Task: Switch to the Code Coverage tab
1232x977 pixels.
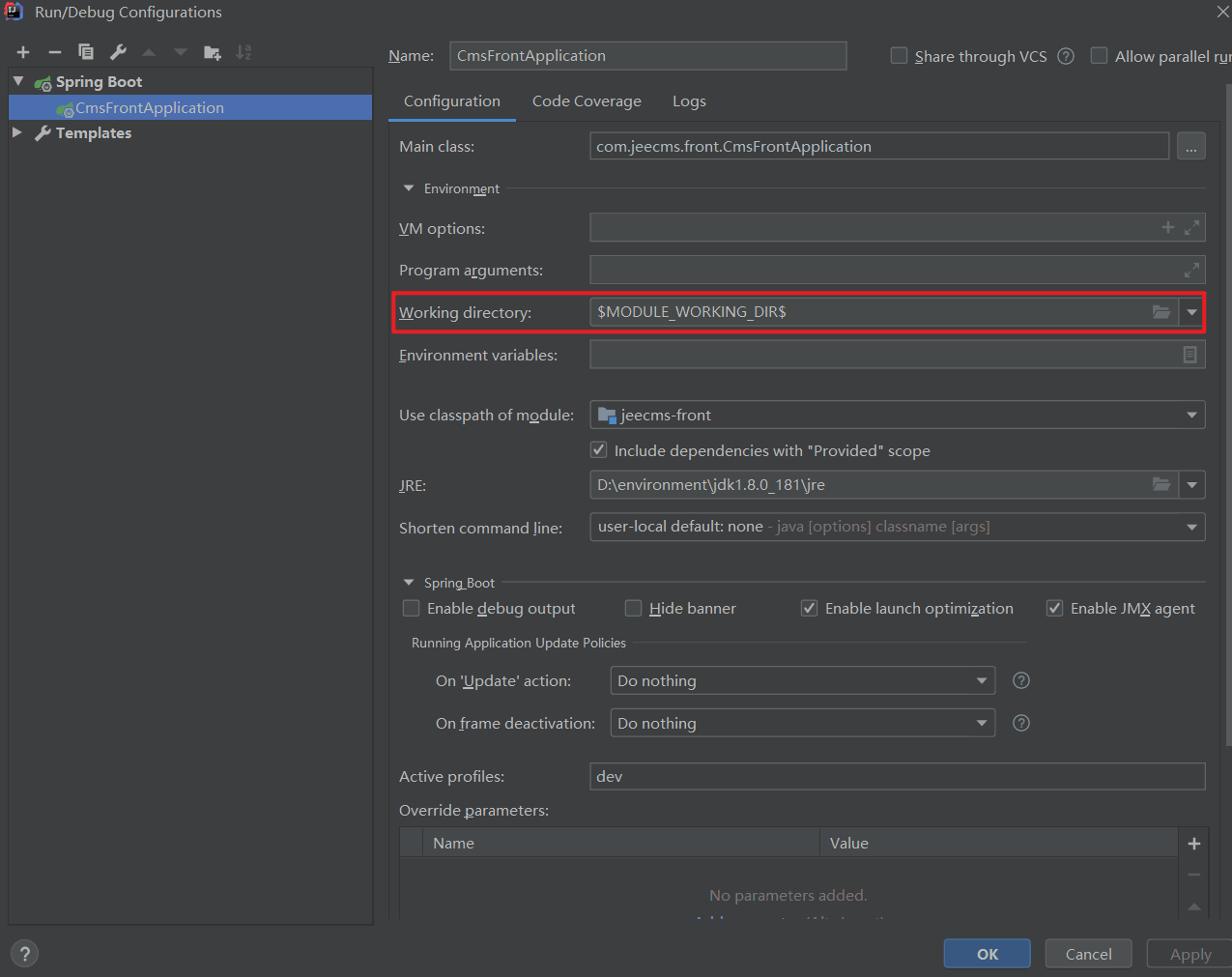Action: click(587, 101)
